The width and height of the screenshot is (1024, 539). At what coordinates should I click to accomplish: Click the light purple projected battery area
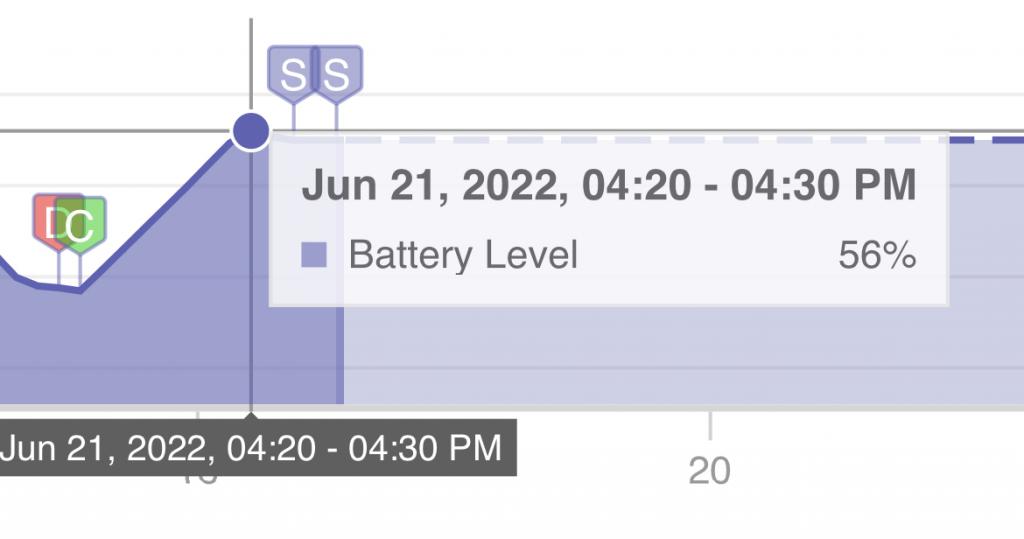coord(679,356)
